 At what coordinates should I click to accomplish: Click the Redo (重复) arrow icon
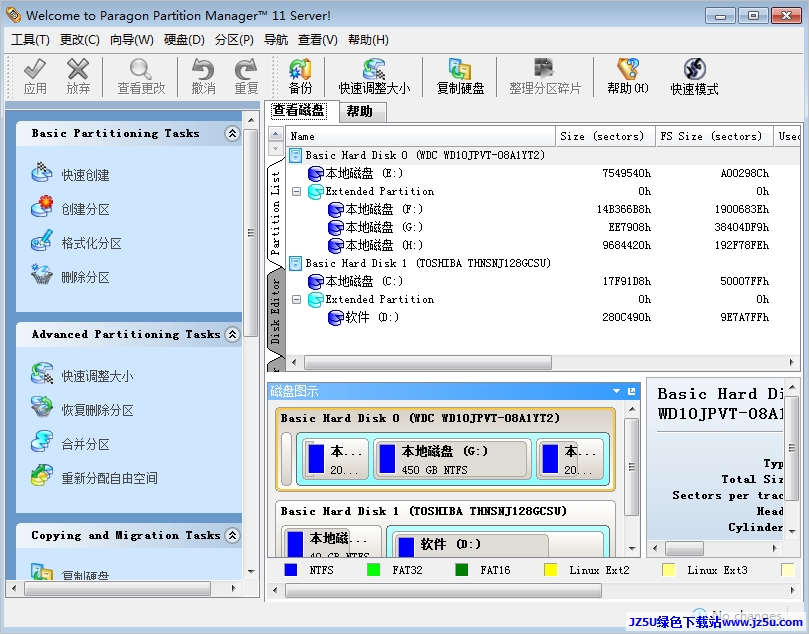point(246,70)
